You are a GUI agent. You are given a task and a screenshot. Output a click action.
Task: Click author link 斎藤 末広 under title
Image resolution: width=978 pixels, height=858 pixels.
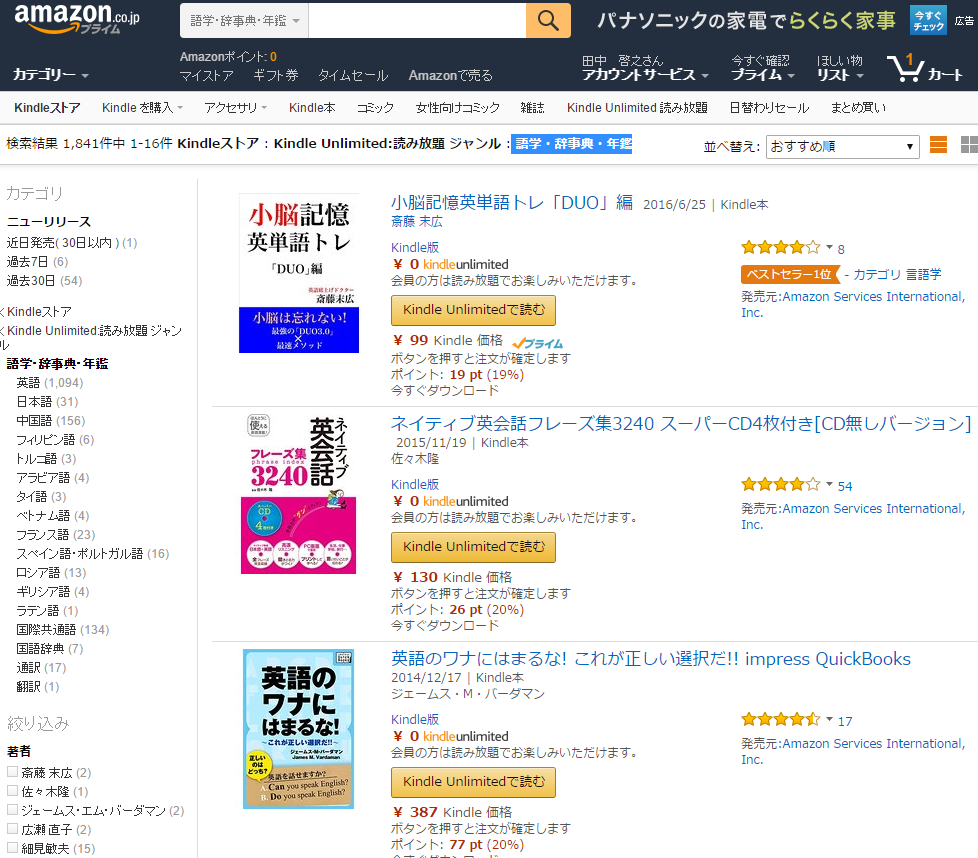(417, 221)
